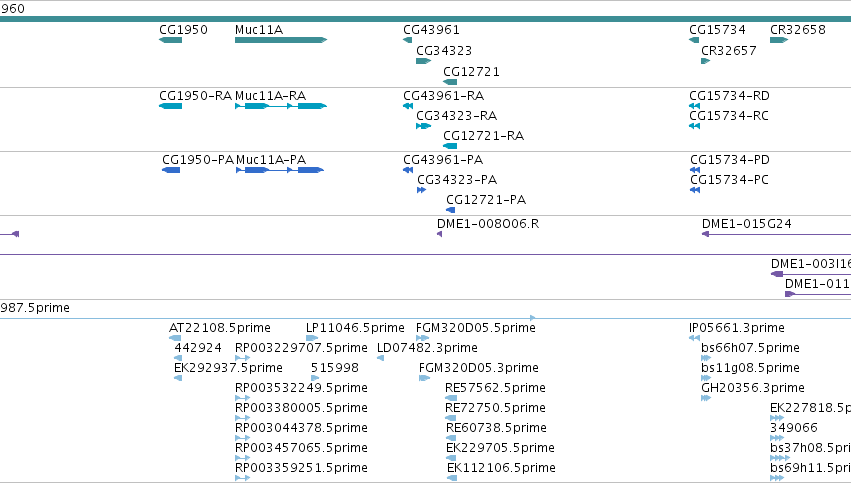
Task: Click the RP003532249.5prime EST label
Action: click(301, 388)
